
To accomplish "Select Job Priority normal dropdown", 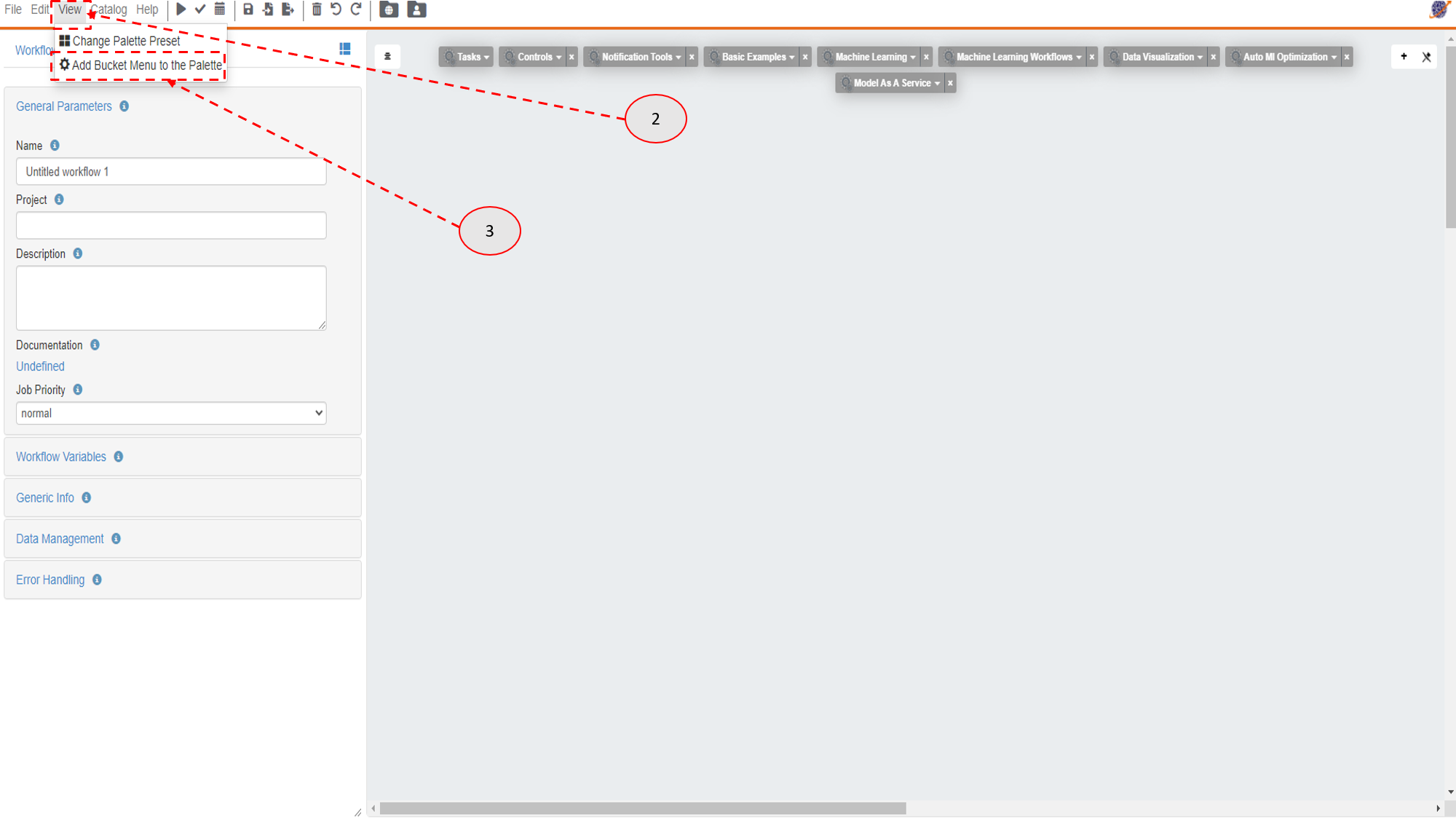I will [171, 413].
